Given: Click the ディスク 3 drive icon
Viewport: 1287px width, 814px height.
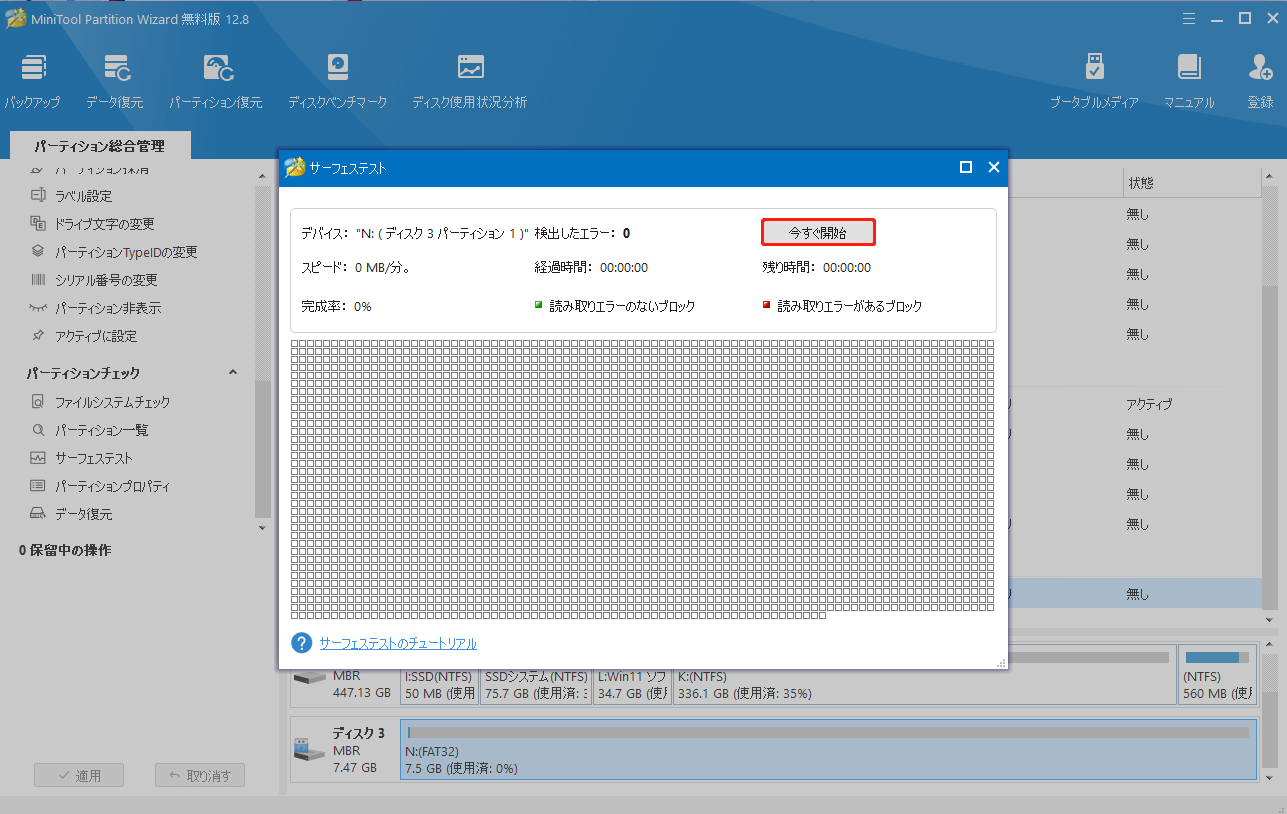Looking at the screenshot, I should coord(307,749).
